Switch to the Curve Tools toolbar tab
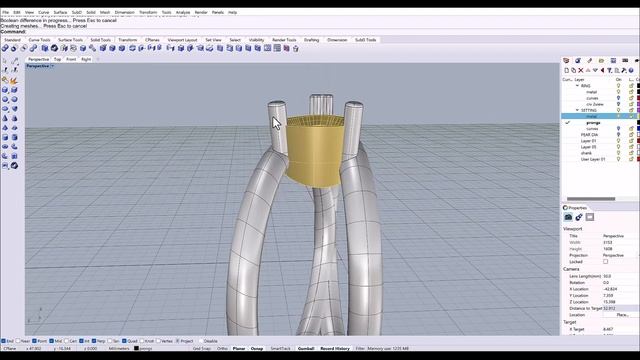Screen dimensions: 640x360 click(39, 40)
